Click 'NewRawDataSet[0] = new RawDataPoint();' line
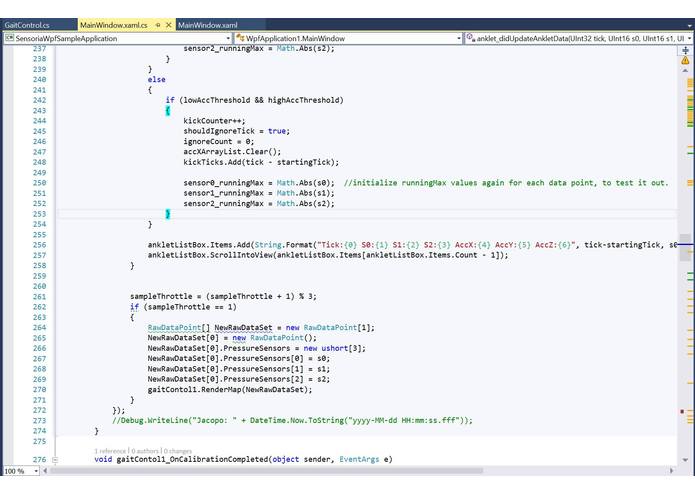 232,338
